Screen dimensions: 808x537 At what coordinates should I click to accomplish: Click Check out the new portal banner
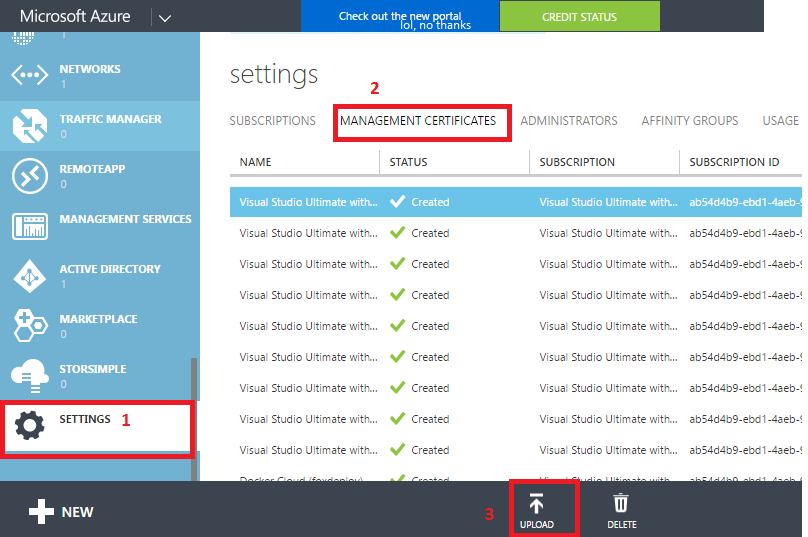[400, 16]
